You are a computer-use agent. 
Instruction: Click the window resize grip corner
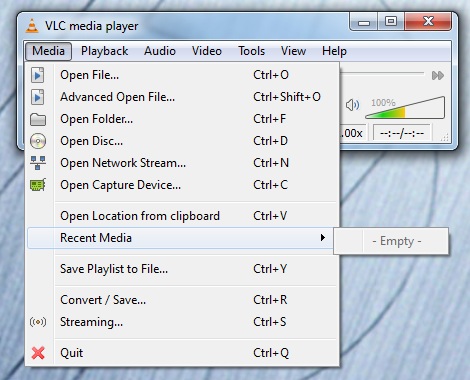pos(445,137)
